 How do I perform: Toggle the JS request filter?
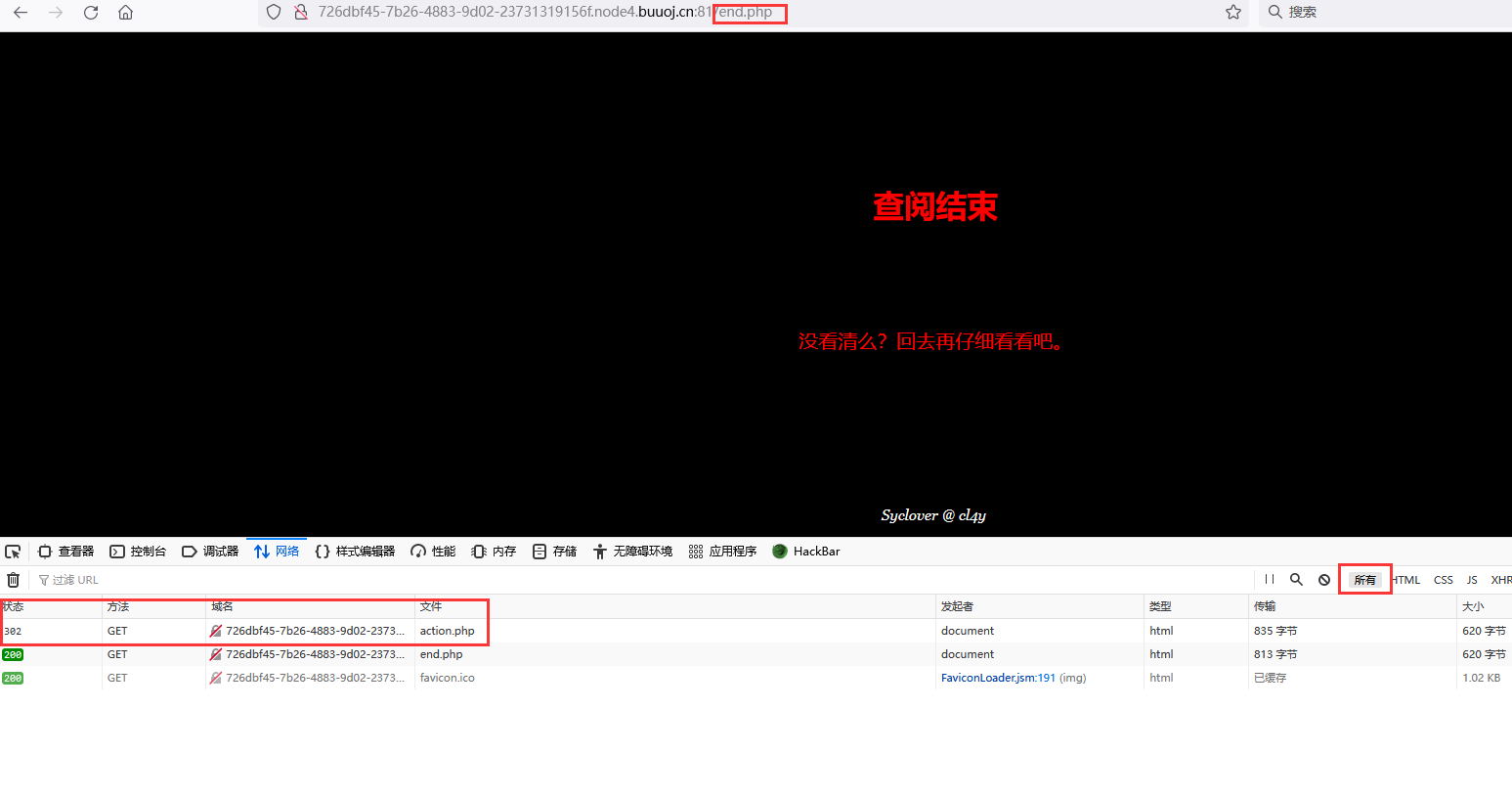tap(1471, 579)
